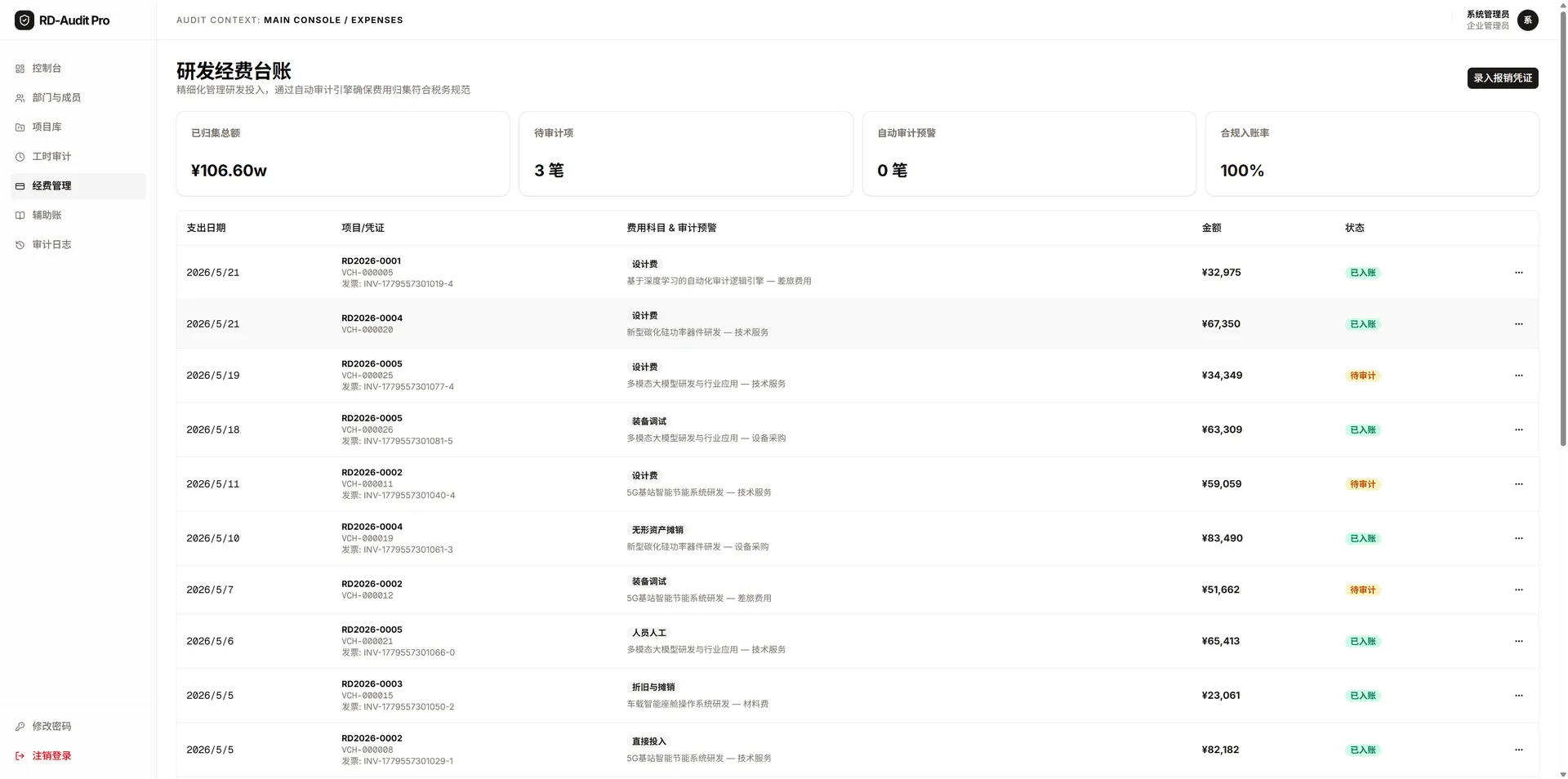Click the 修改密码 key icon
This screenshot has width=1568, height=779.
pos(20,727)
